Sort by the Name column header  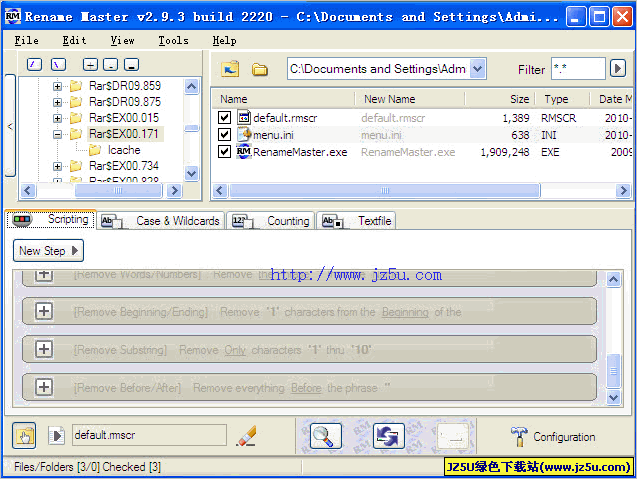[283, 99]
